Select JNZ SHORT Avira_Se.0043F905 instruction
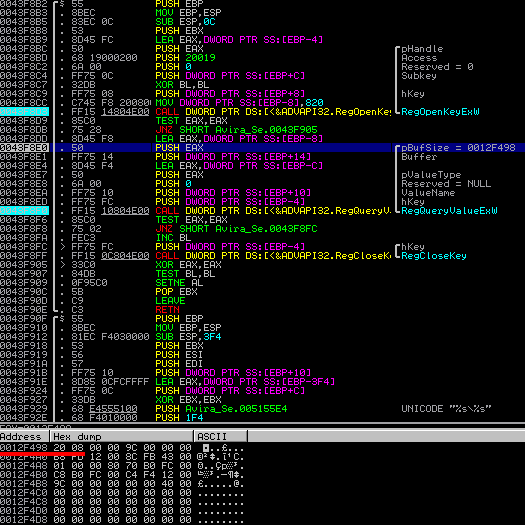Viewport: 525px width, 525px height. point(236,130)
